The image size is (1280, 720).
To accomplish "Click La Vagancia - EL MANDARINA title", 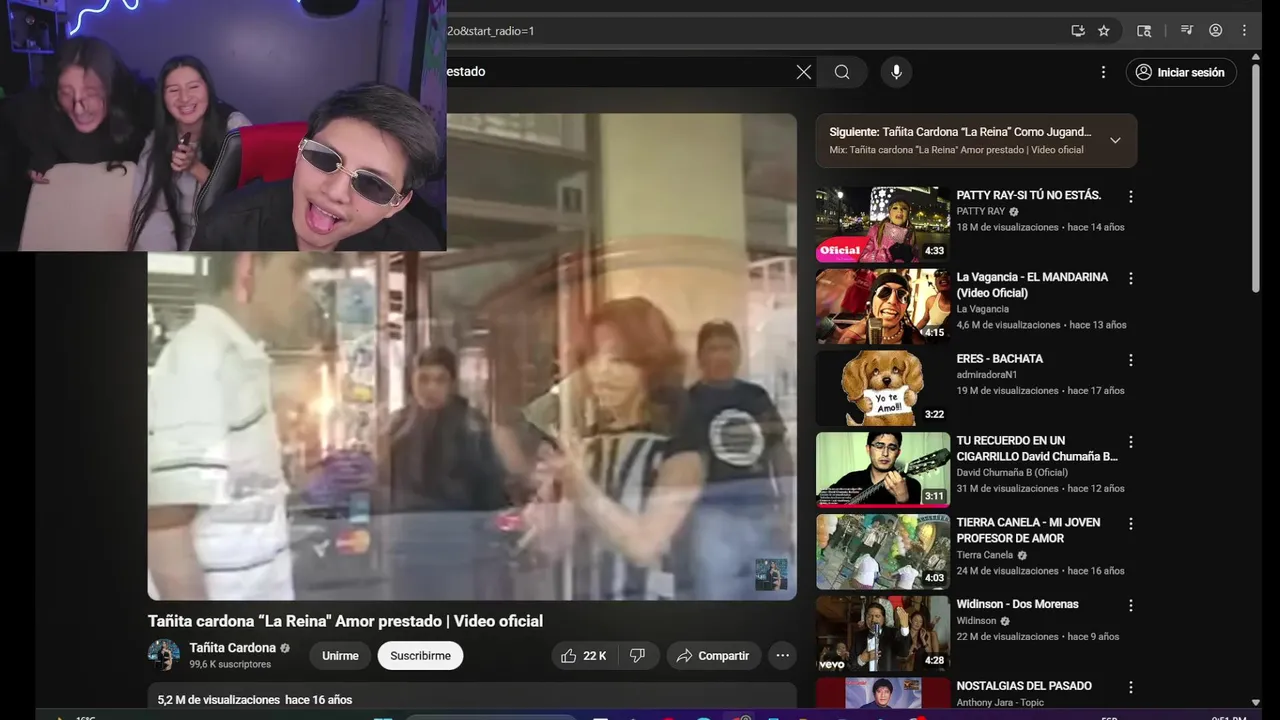I will [1032, 285].
